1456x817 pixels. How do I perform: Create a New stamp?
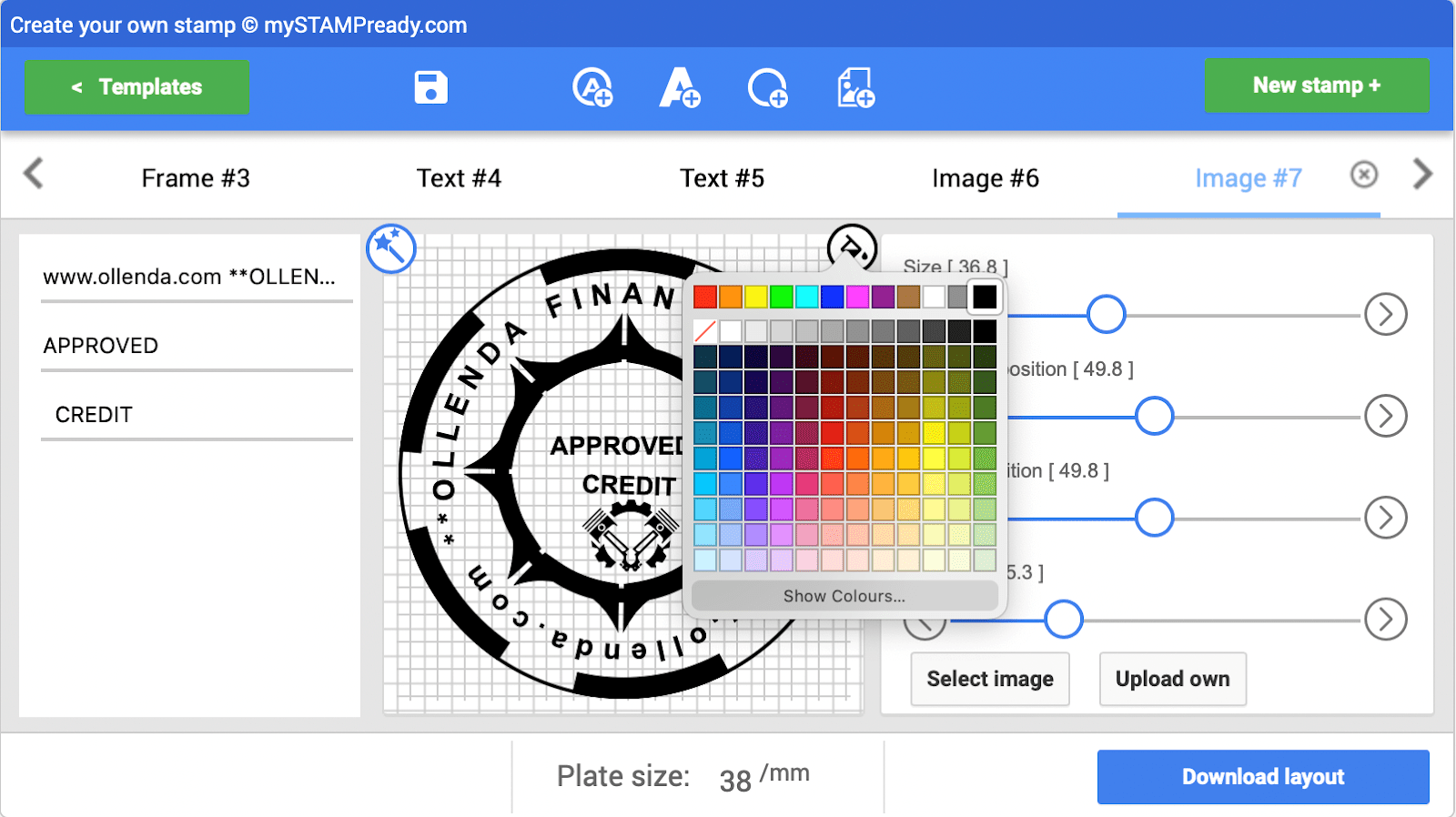tap(1317, 86)
